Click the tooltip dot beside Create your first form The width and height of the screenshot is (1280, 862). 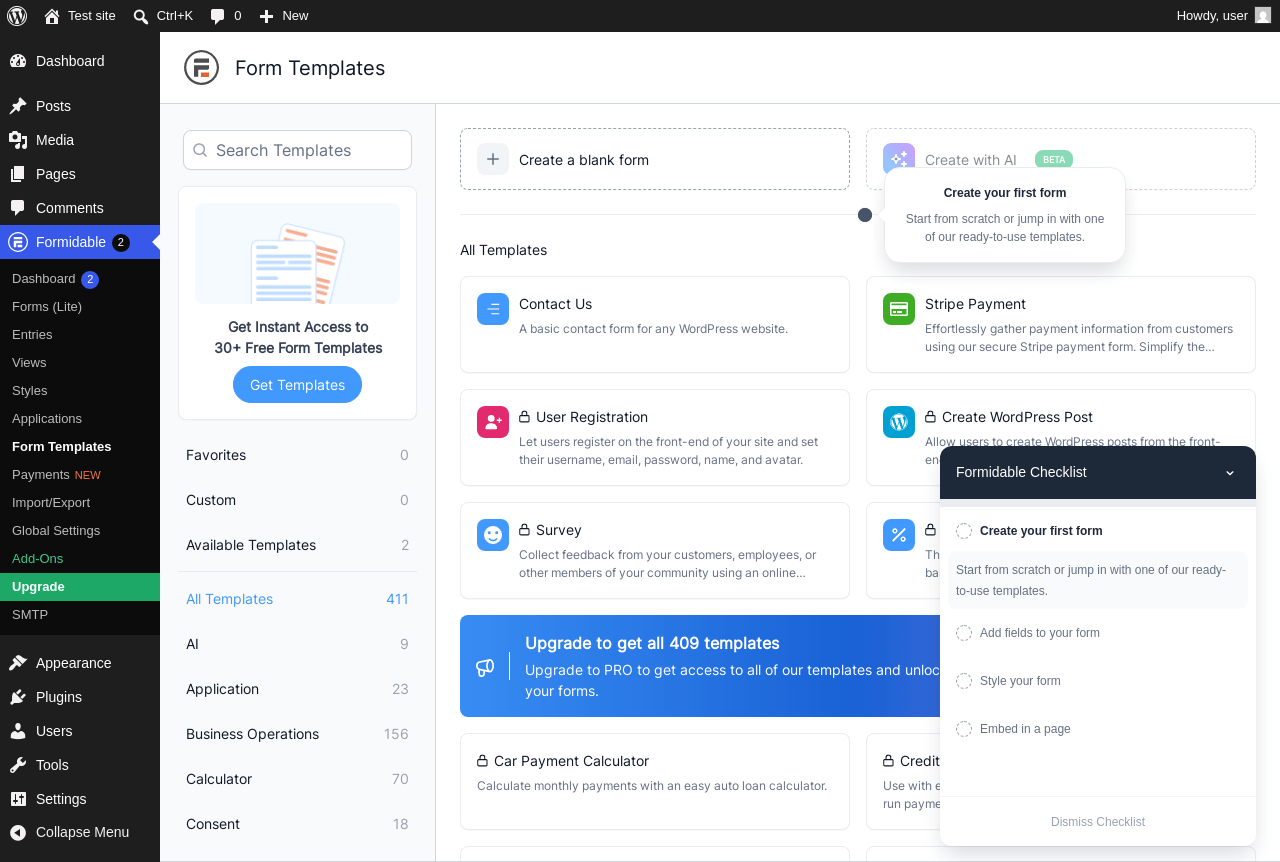click(x=865, y=215)
